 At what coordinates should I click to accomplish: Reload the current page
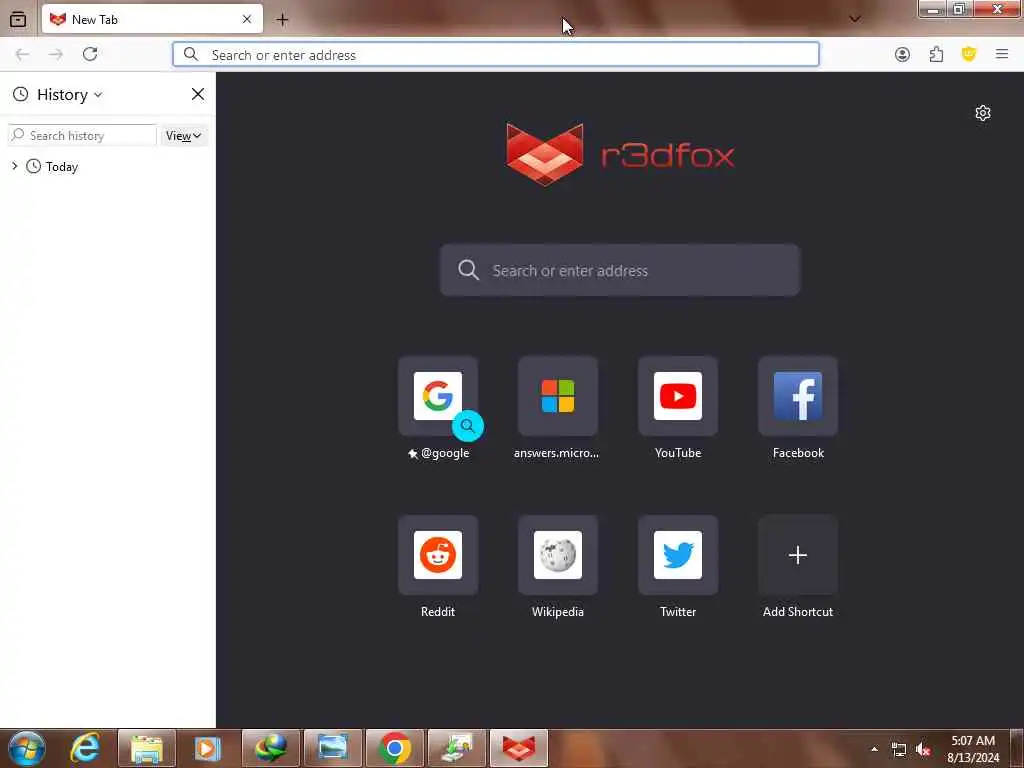[90, 54]
